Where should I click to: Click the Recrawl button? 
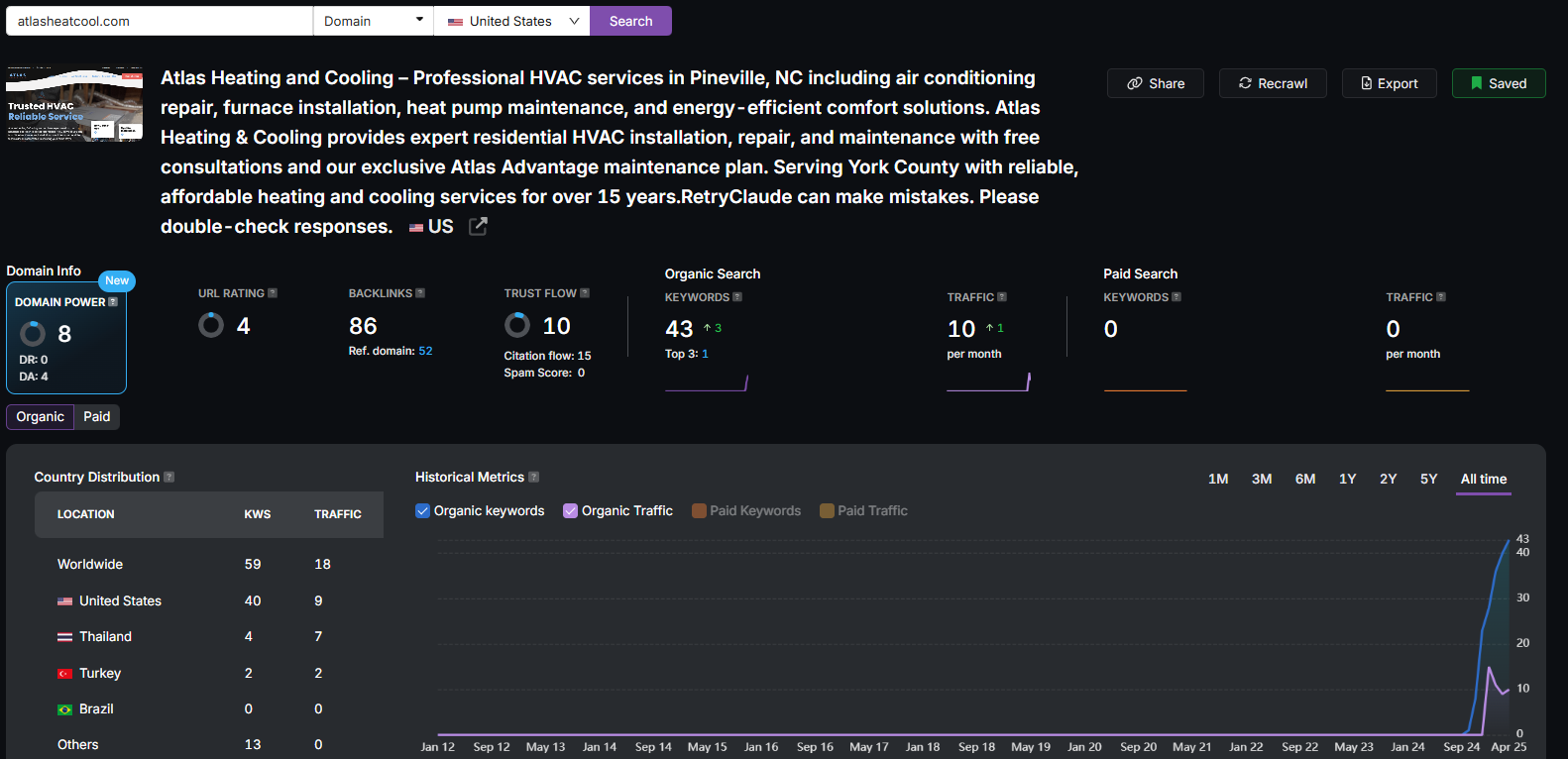tap(1273, 83)
